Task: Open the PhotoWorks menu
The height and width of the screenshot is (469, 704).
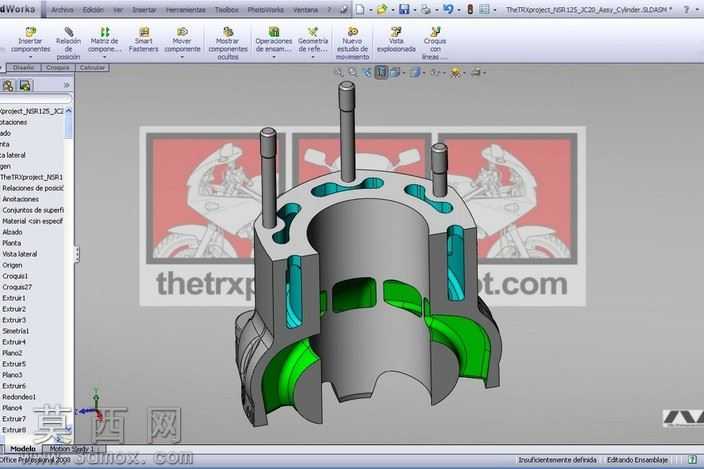Action: [265, 9]
